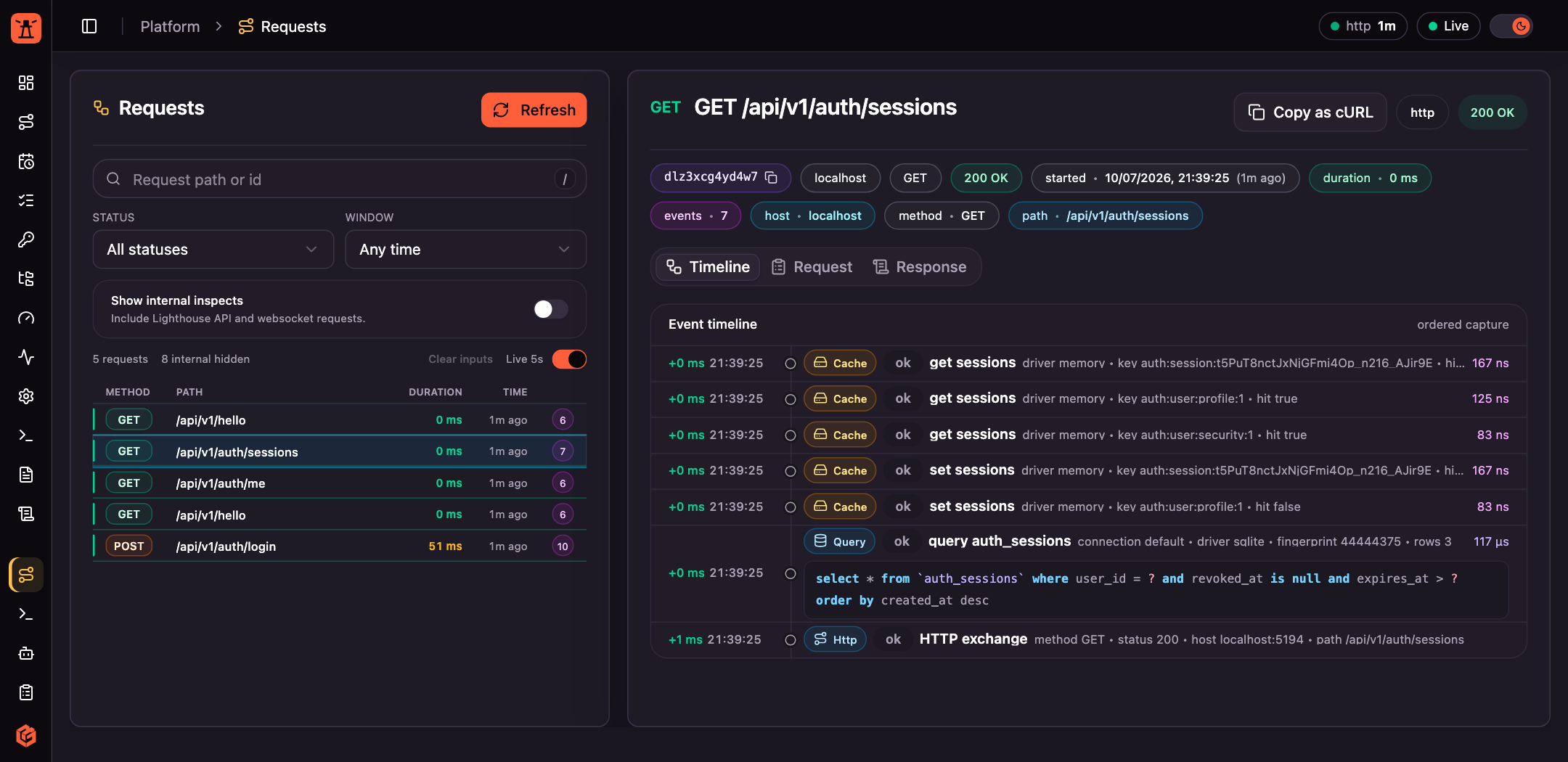Click the path /api/v1/auth/sessions filter chip
The height and width of the screenshot is (762, 1568).
point(1105,216)
